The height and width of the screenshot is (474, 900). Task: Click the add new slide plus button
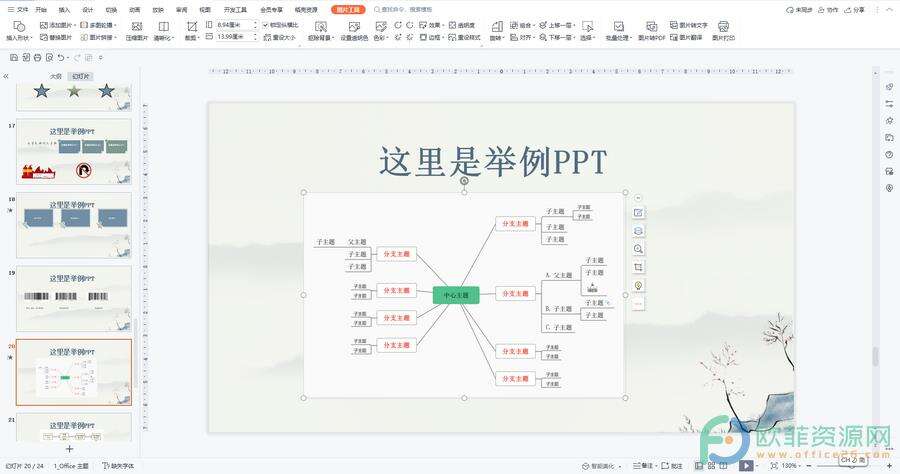pos(69,449)
